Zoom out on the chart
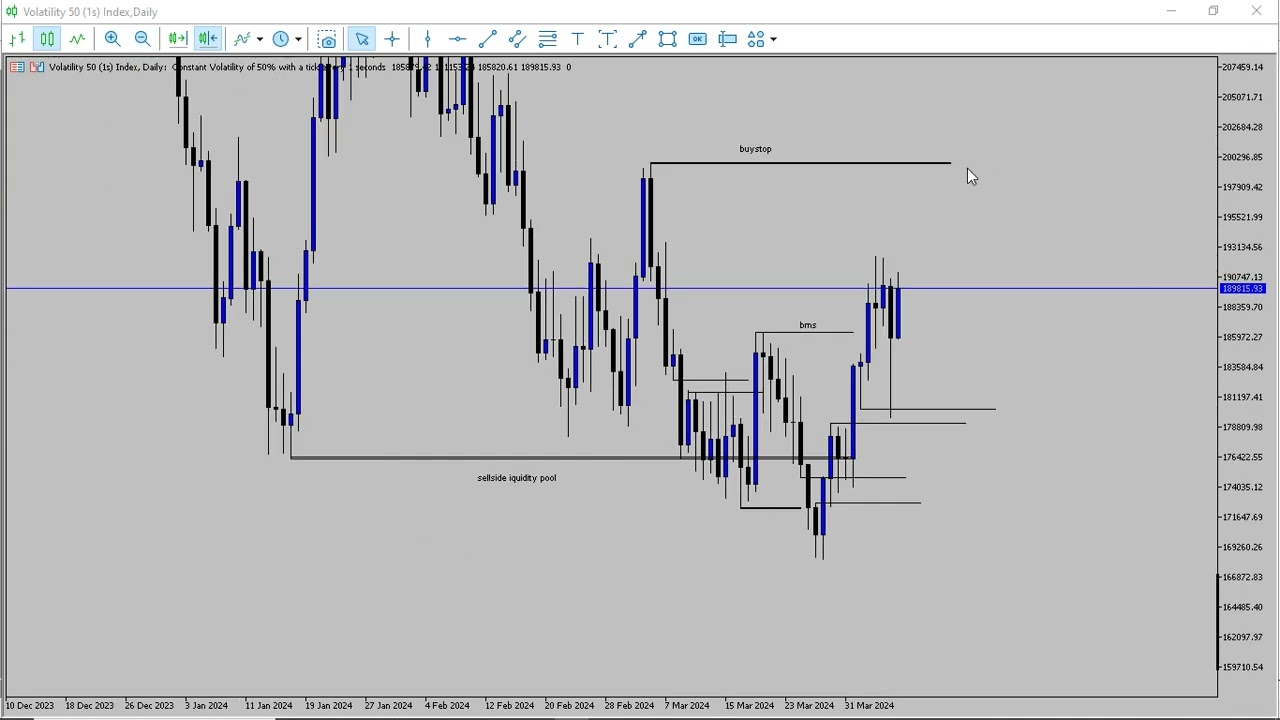Screen dimensions: 1280x720 [x=143, y=39]
